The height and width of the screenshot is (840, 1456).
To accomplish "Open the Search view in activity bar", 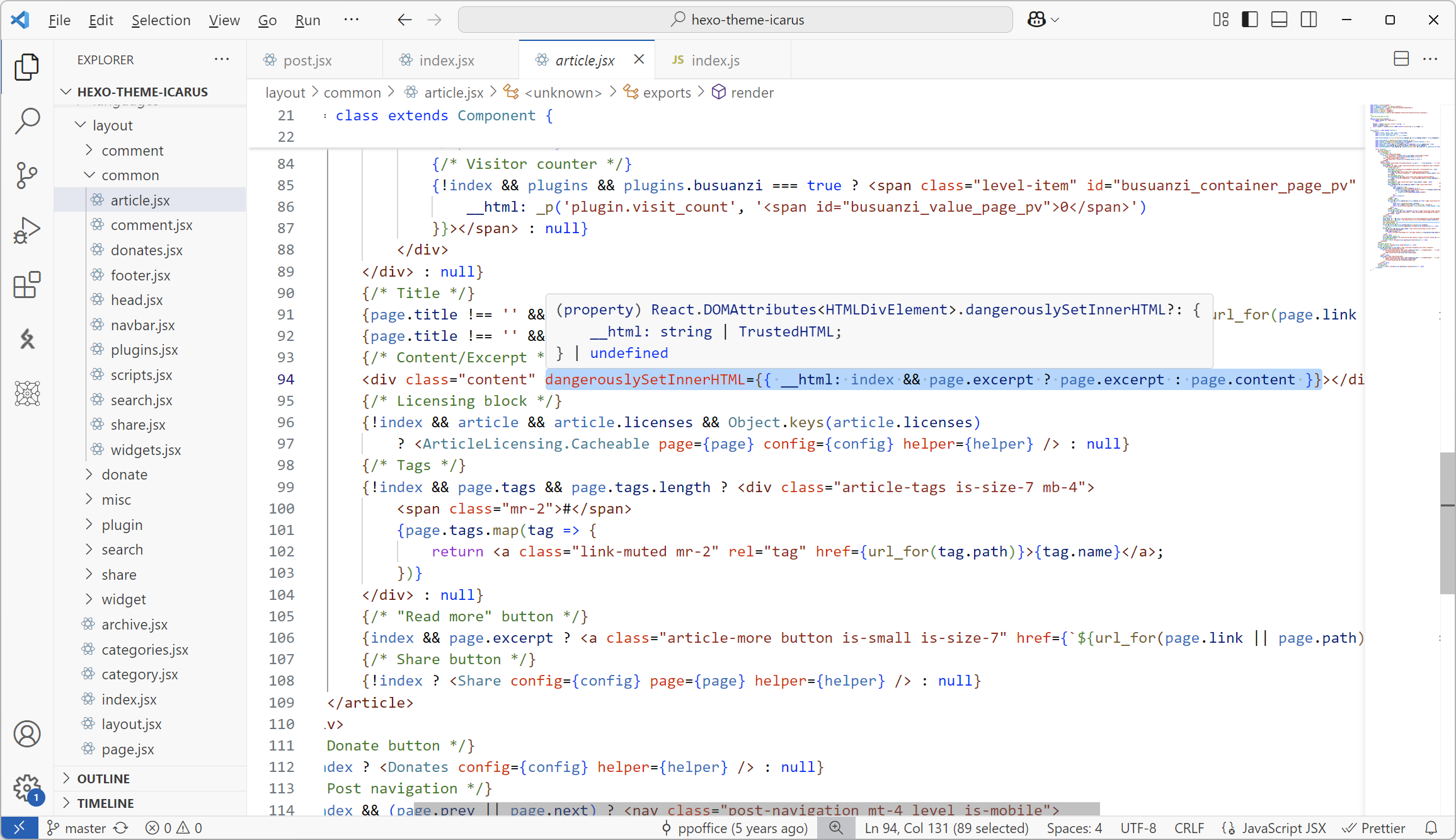I will (27, 120).
